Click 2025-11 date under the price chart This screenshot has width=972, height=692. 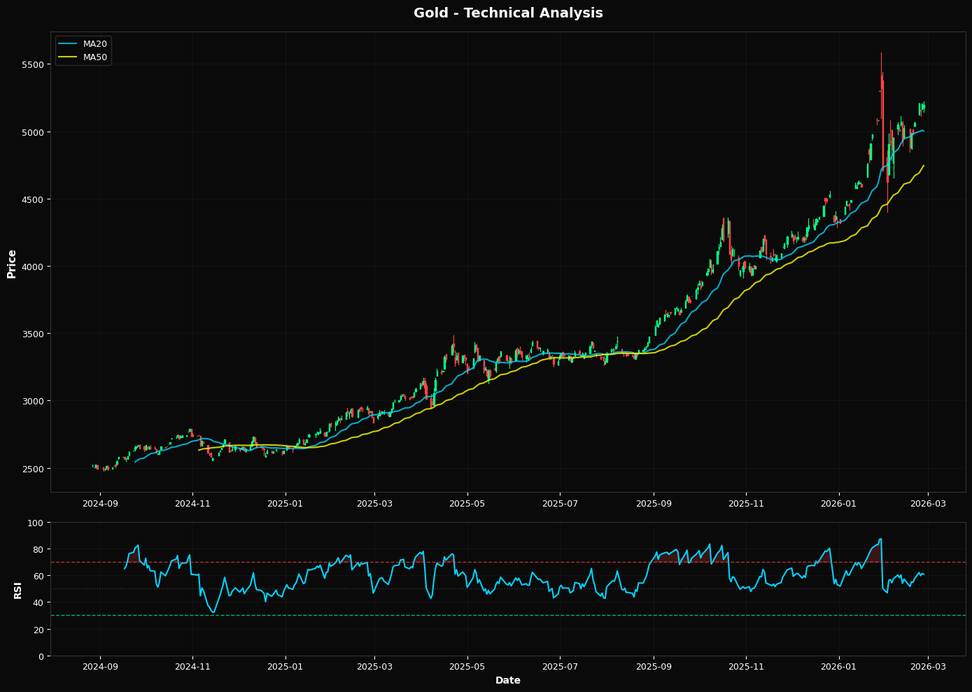tap(746, 503)
